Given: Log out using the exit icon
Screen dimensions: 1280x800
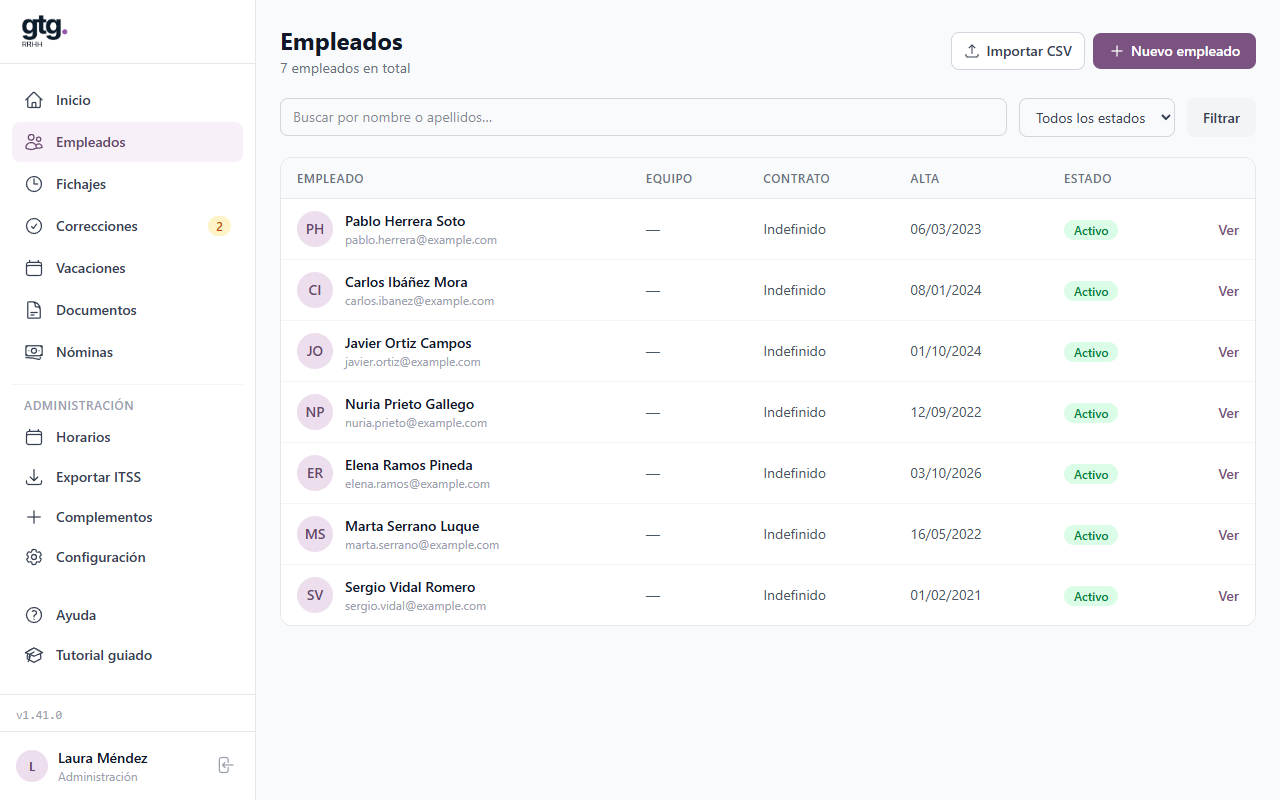Looking at the screenshot, I should click(x=226, y=765).
